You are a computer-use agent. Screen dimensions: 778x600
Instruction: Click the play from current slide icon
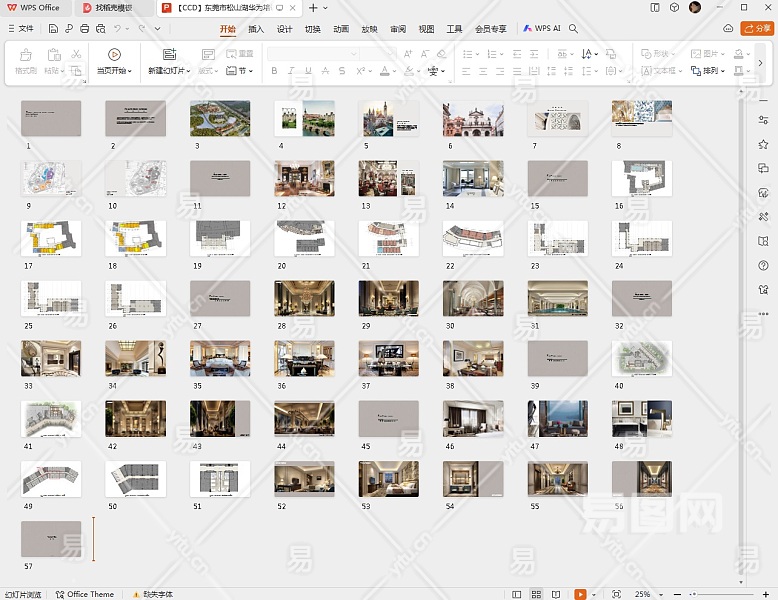[x=114, y=55]
